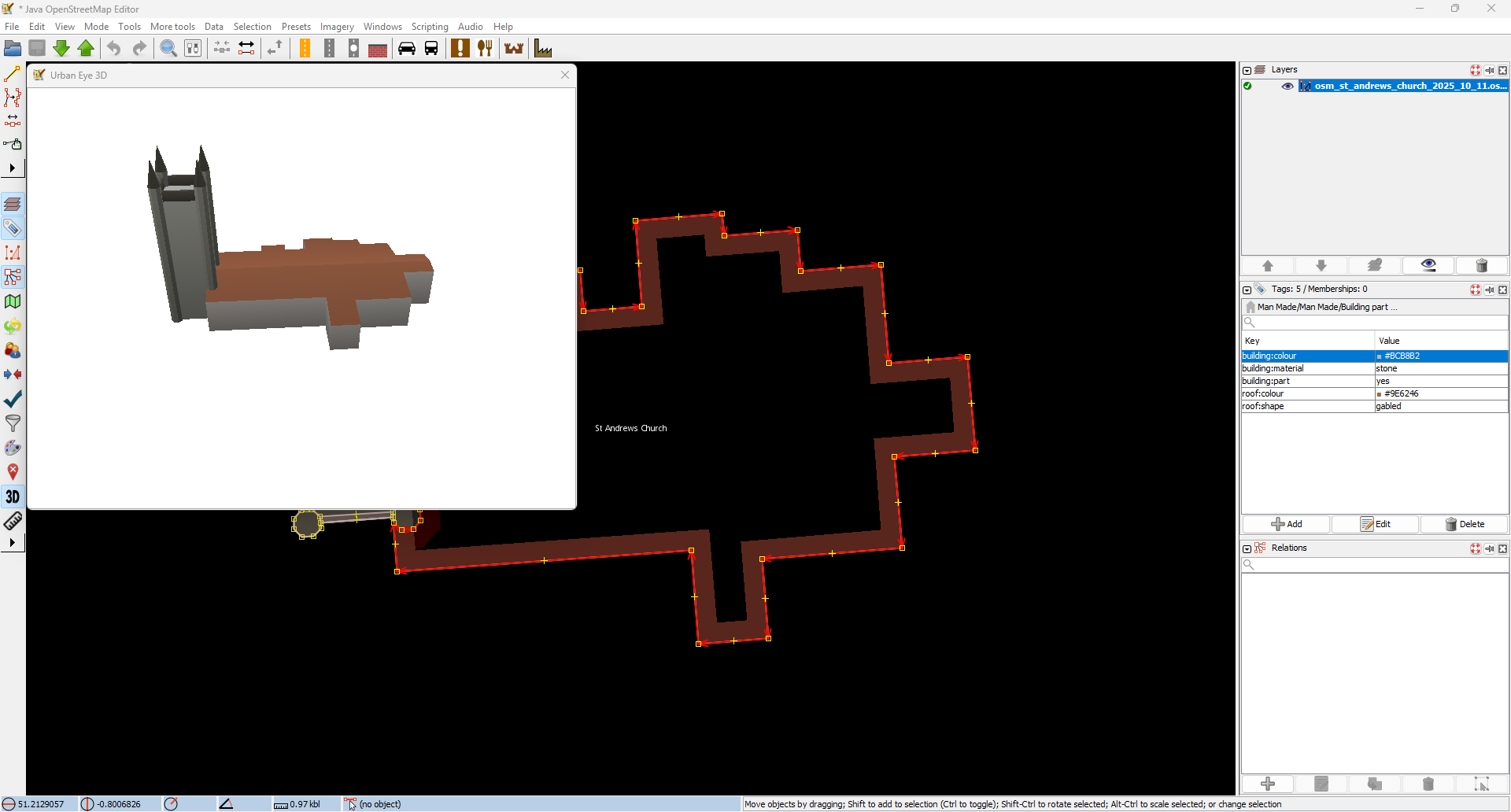This screenshot has width=1511, height=812.
Task: Click the brick wall preset icon
Action: point(378,49)
